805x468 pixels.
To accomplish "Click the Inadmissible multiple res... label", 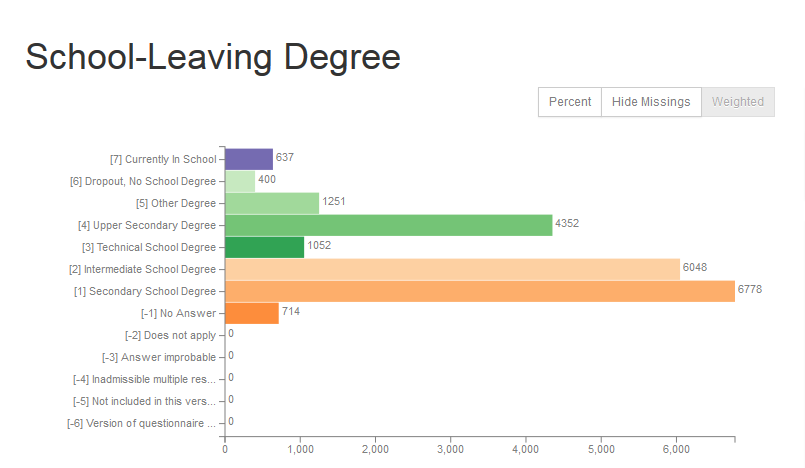I will (144, 379).
